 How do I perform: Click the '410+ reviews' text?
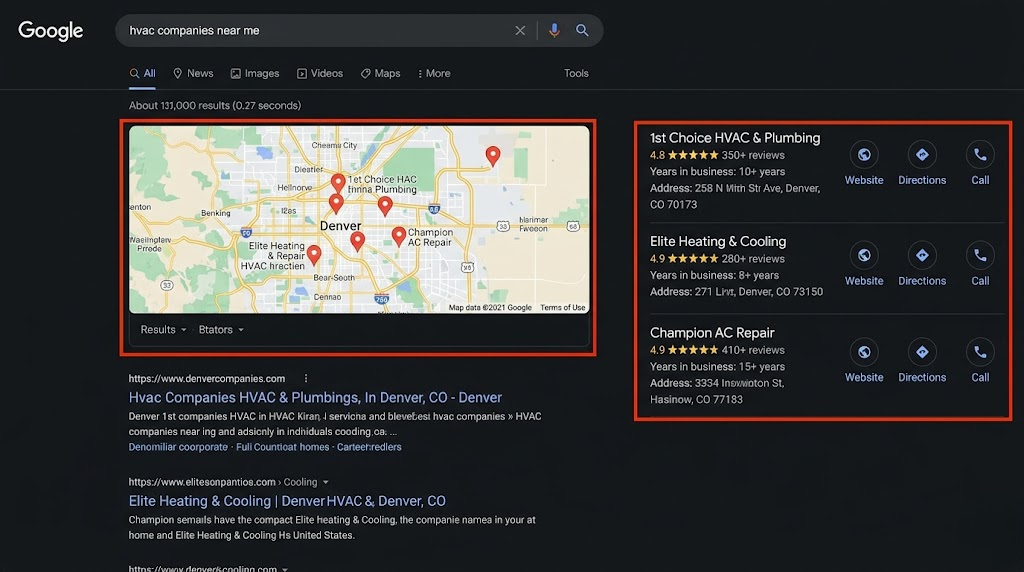(x=753, y=350)
